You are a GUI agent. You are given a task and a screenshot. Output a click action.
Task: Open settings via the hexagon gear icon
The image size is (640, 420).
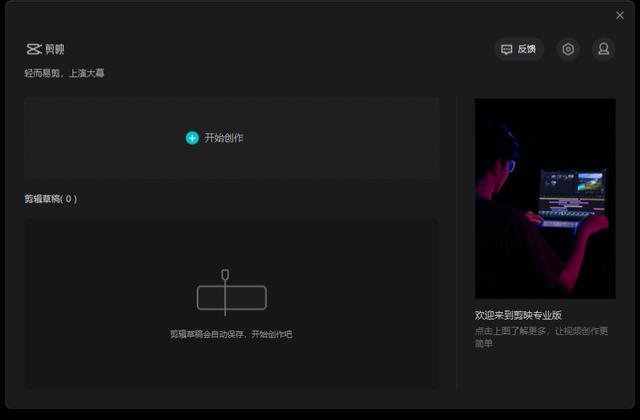pos(568,49)
